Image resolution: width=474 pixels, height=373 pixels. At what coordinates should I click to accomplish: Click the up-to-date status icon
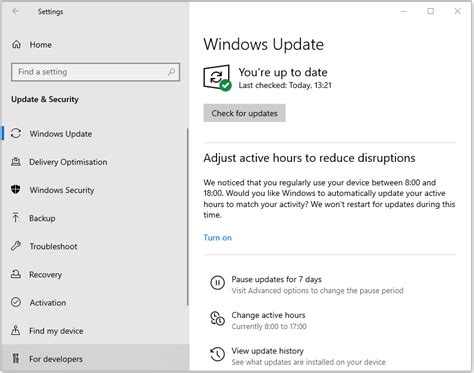tap(217, 78)
